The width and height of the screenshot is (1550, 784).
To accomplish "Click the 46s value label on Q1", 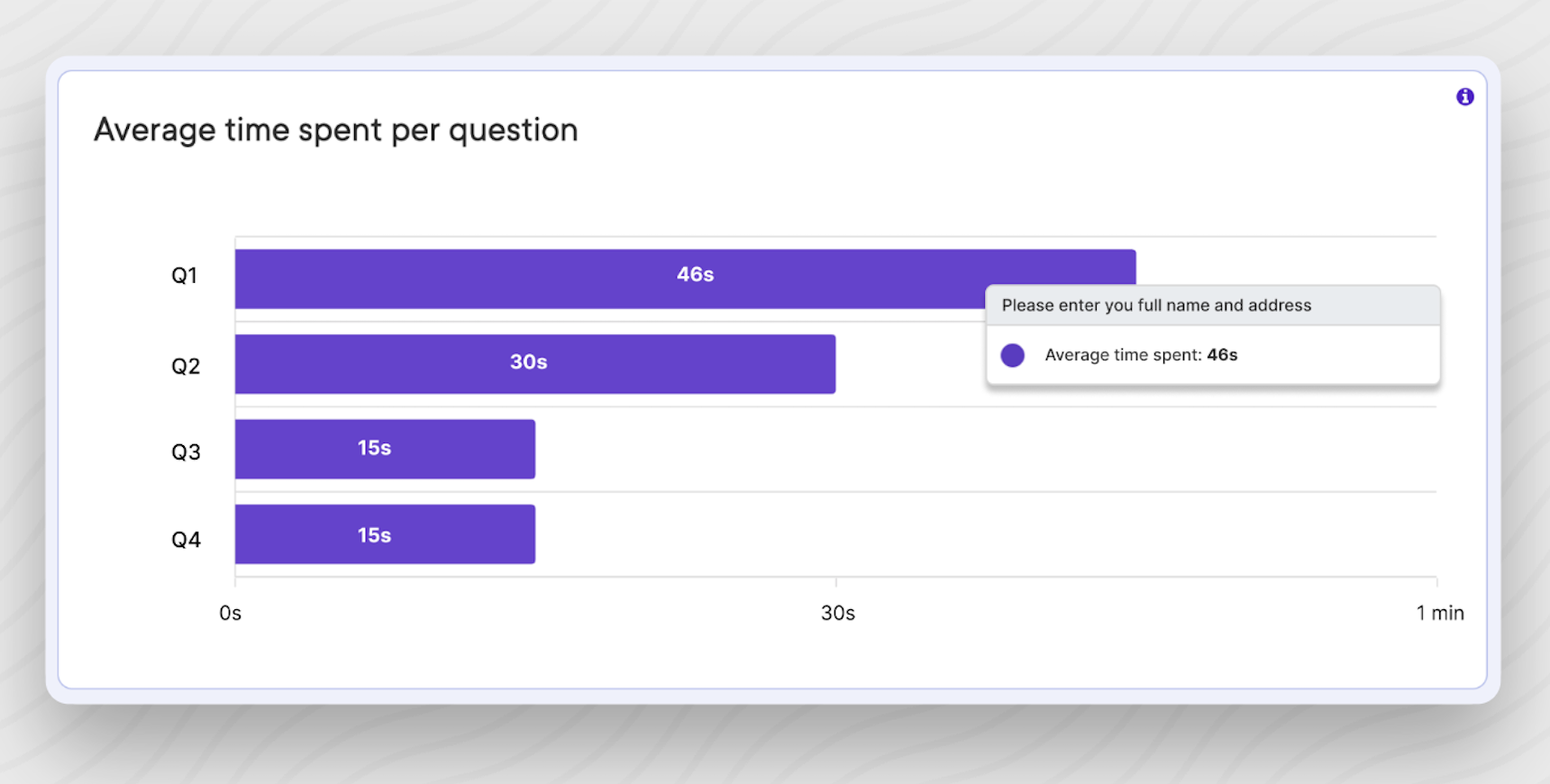I will 695,275.
